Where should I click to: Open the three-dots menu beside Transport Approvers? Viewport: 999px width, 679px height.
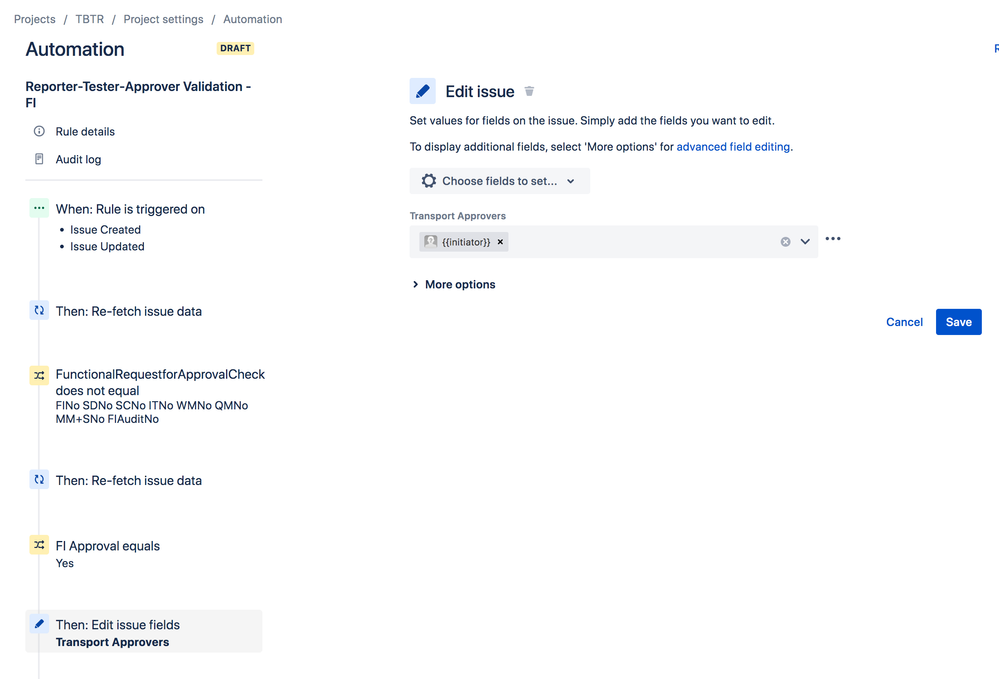click(x=833, y=239)
